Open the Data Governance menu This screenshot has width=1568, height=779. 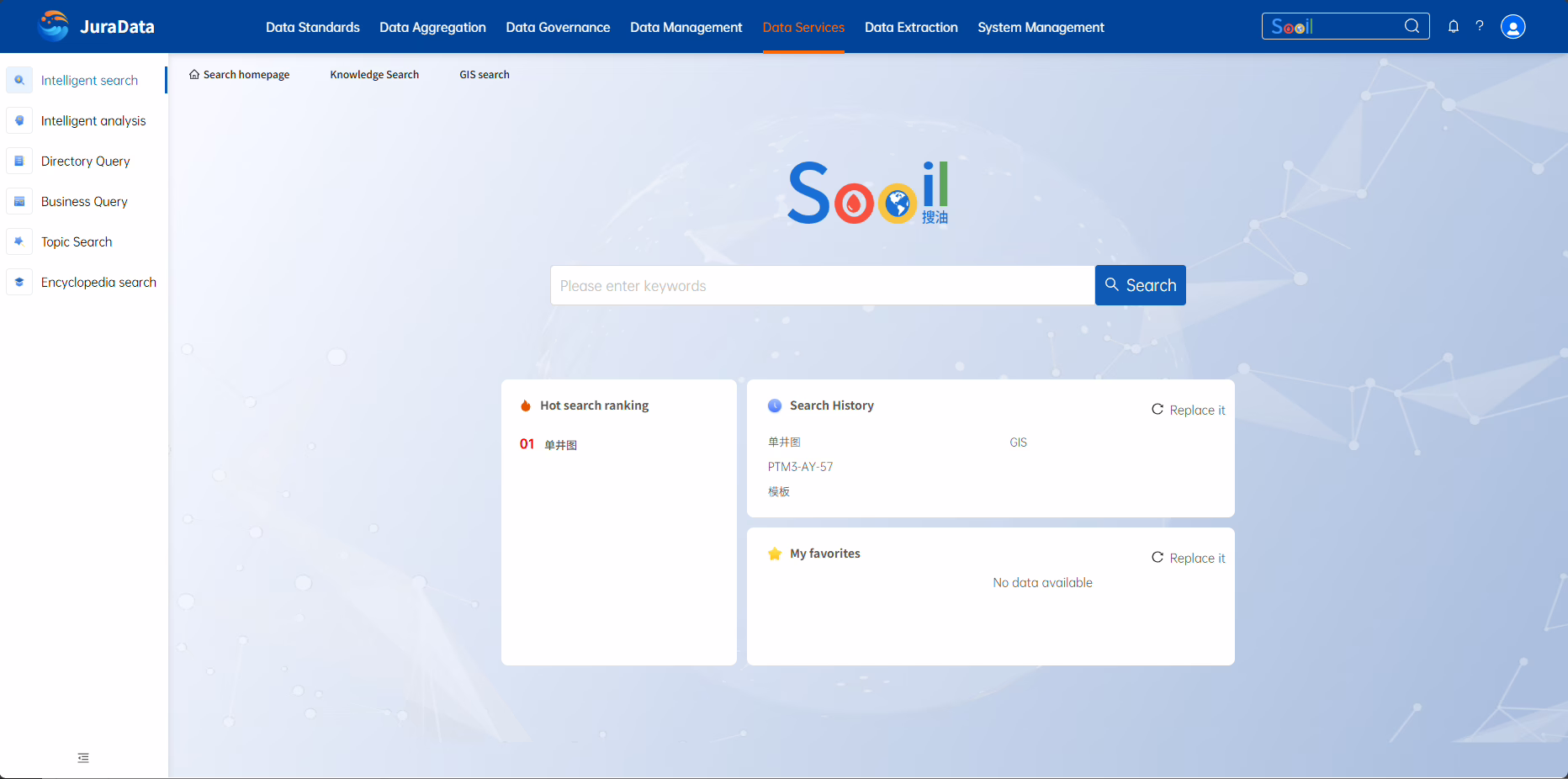[558, 27]
